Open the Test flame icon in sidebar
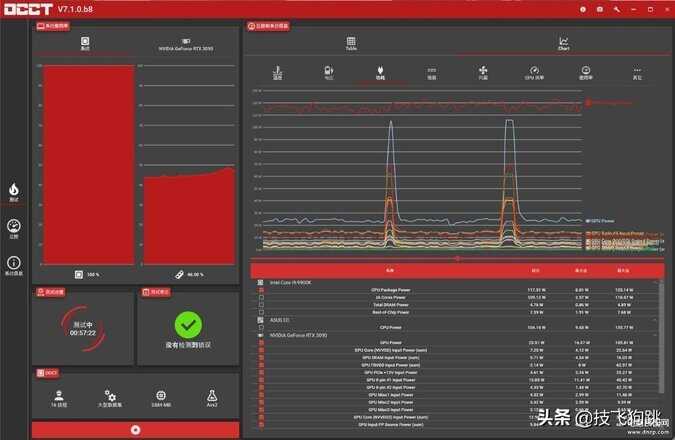 click(x=14, y=192)
